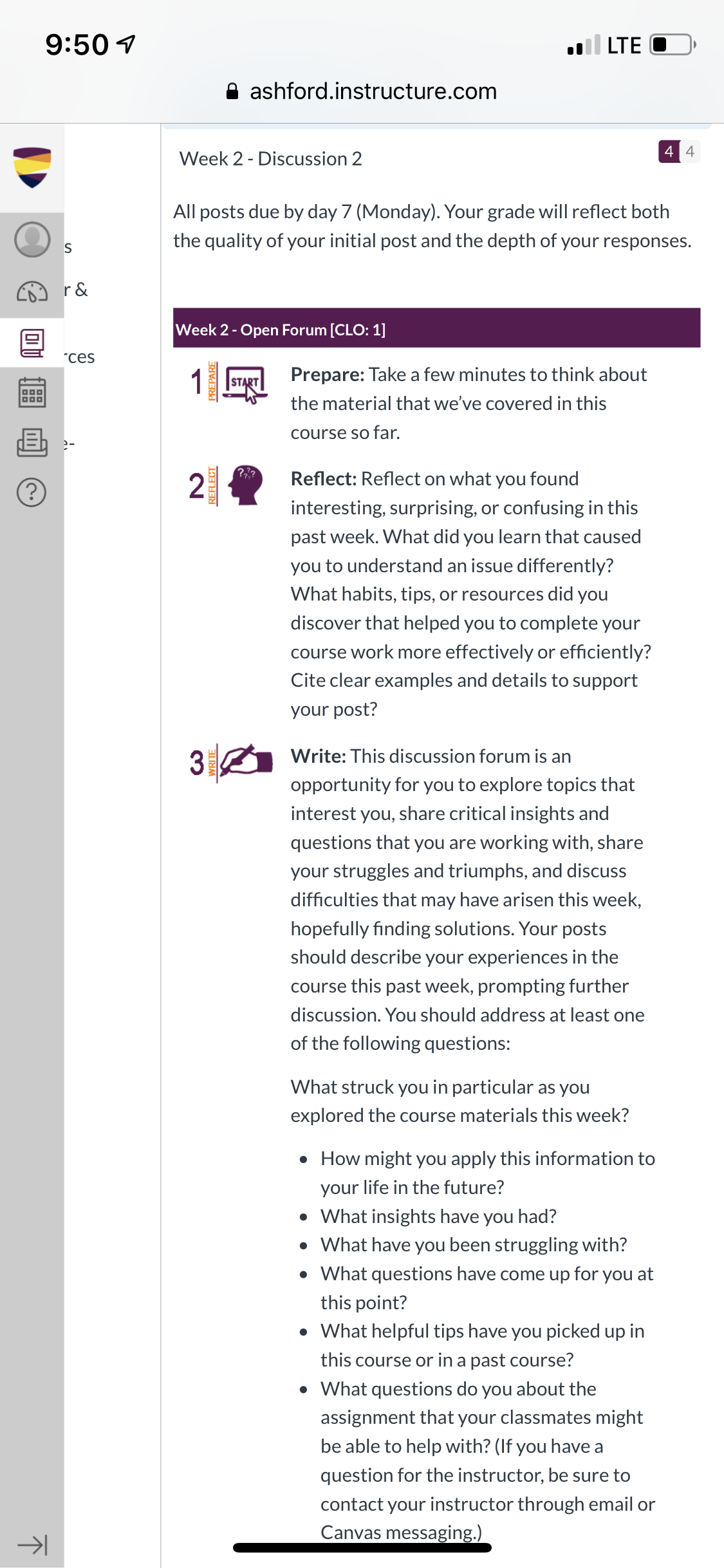This screenshot has height=1568, width=724.
Task: Click the Reflect thinking head icon
Action: [245, 485]
